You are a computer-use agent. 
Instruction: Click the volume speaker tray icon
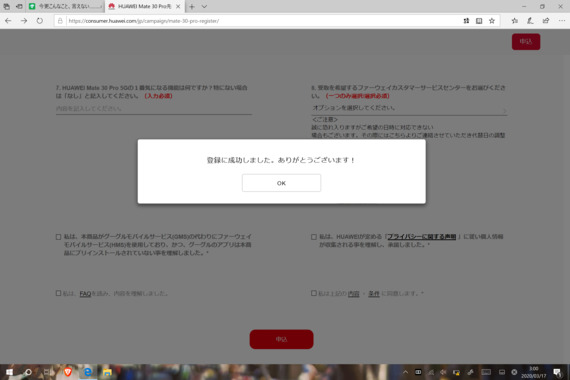[443, 372]
